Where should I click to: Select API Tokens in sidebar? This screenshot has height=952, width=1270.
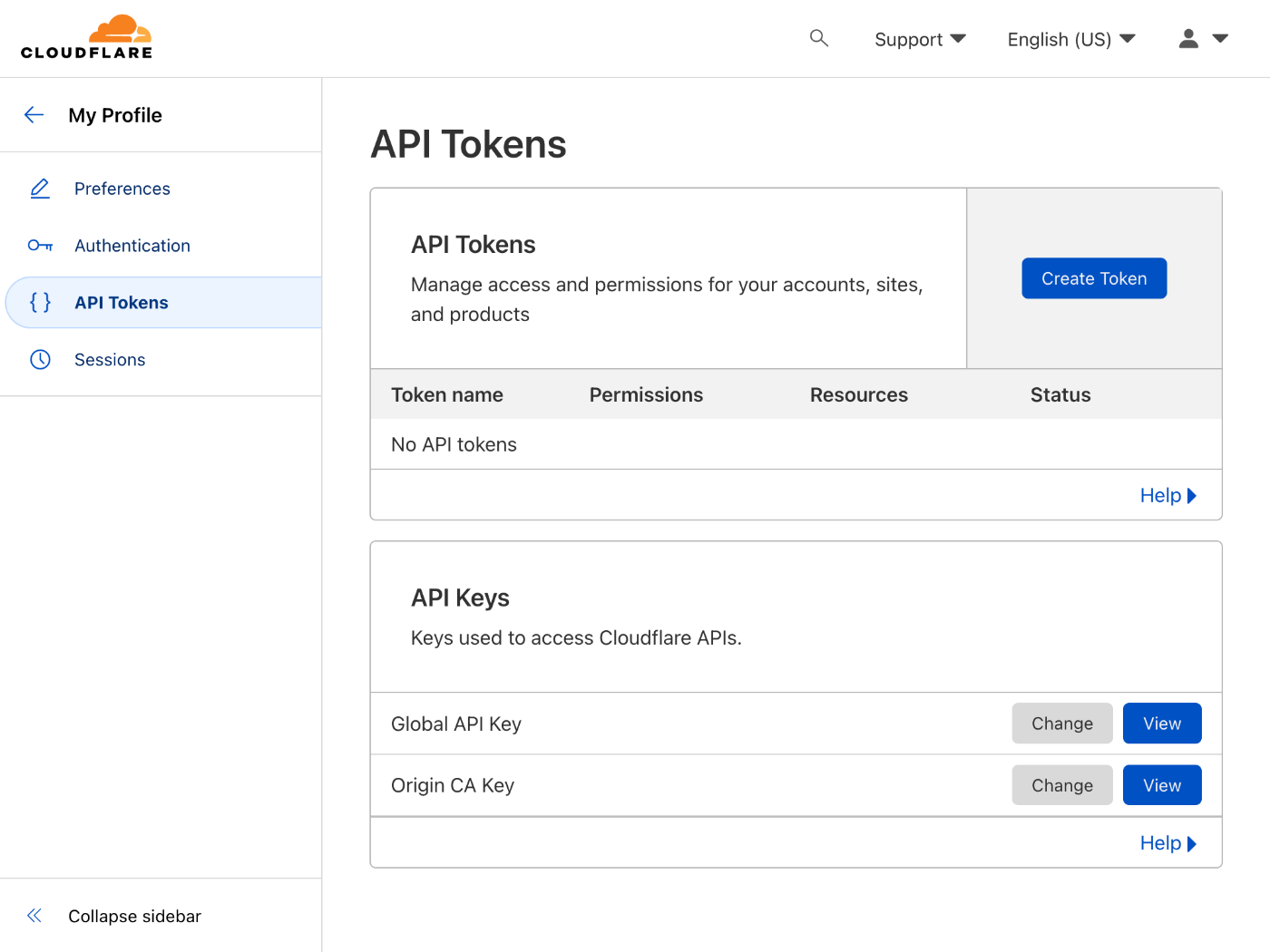pyautogui.click(x=163, y=303)
